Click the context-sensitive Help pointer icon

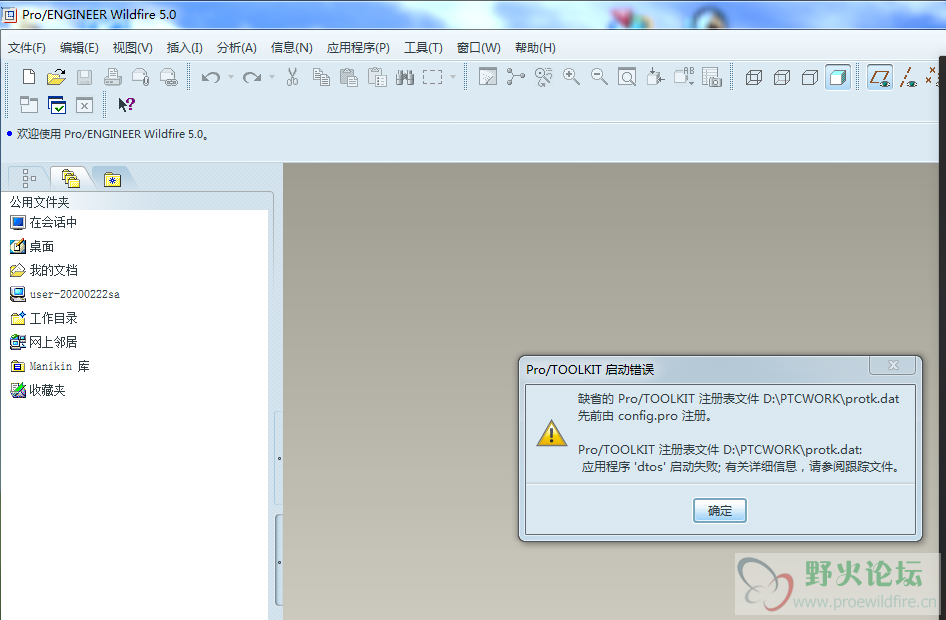pos(126,105)
